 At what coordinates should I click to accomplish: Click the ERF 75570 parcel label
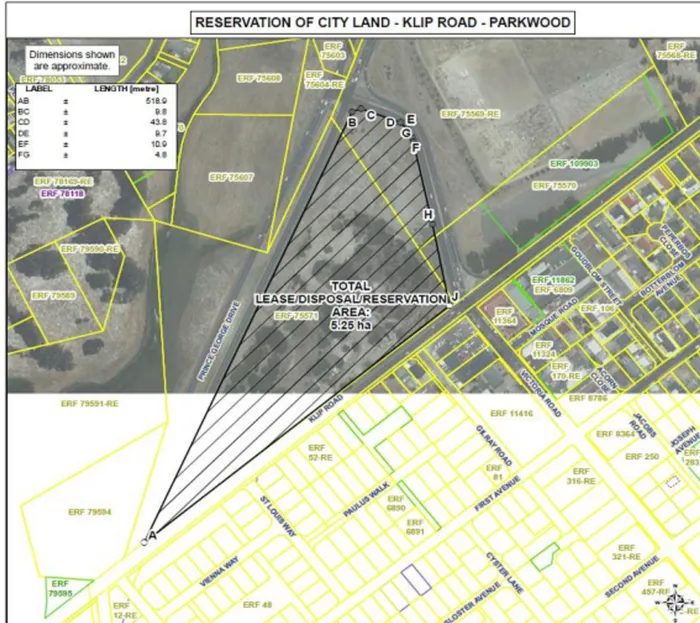(x=554, y=185)
